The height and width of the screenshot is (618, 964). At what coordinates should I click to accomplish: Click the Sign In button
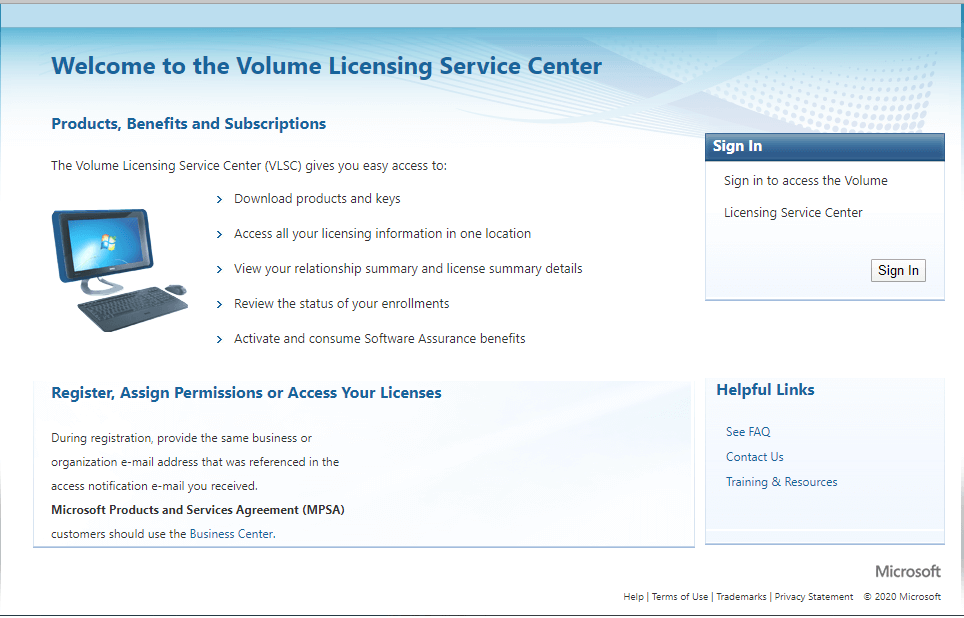(x=898, y=271)
